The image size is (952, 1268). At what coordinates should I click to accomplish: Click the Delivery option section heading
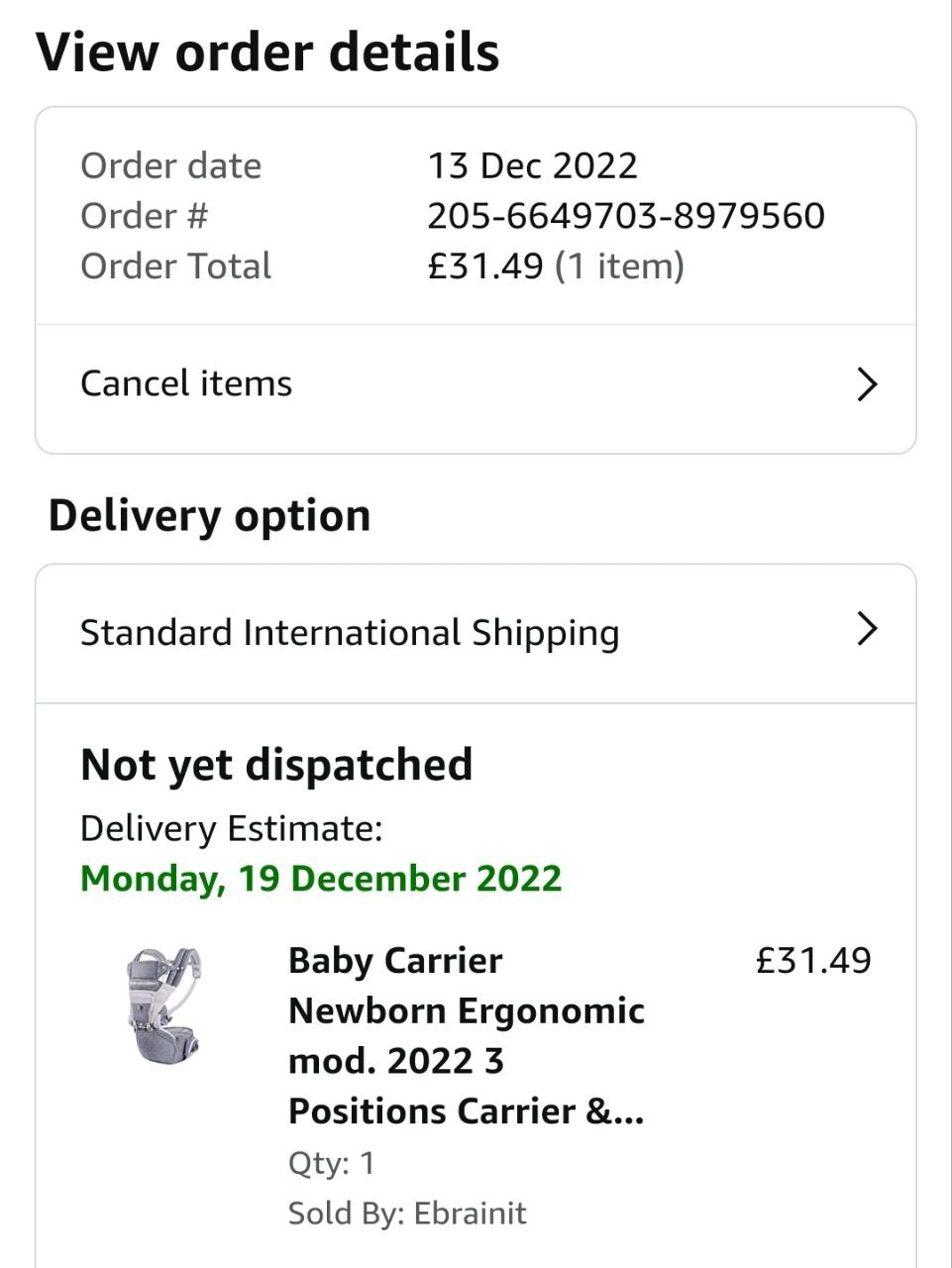[x=210, y=516]
